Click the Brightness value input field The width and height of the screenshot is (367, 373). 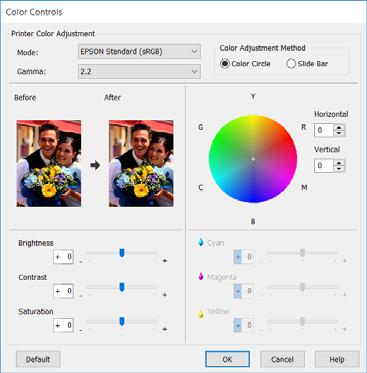(x=63, y=257)
